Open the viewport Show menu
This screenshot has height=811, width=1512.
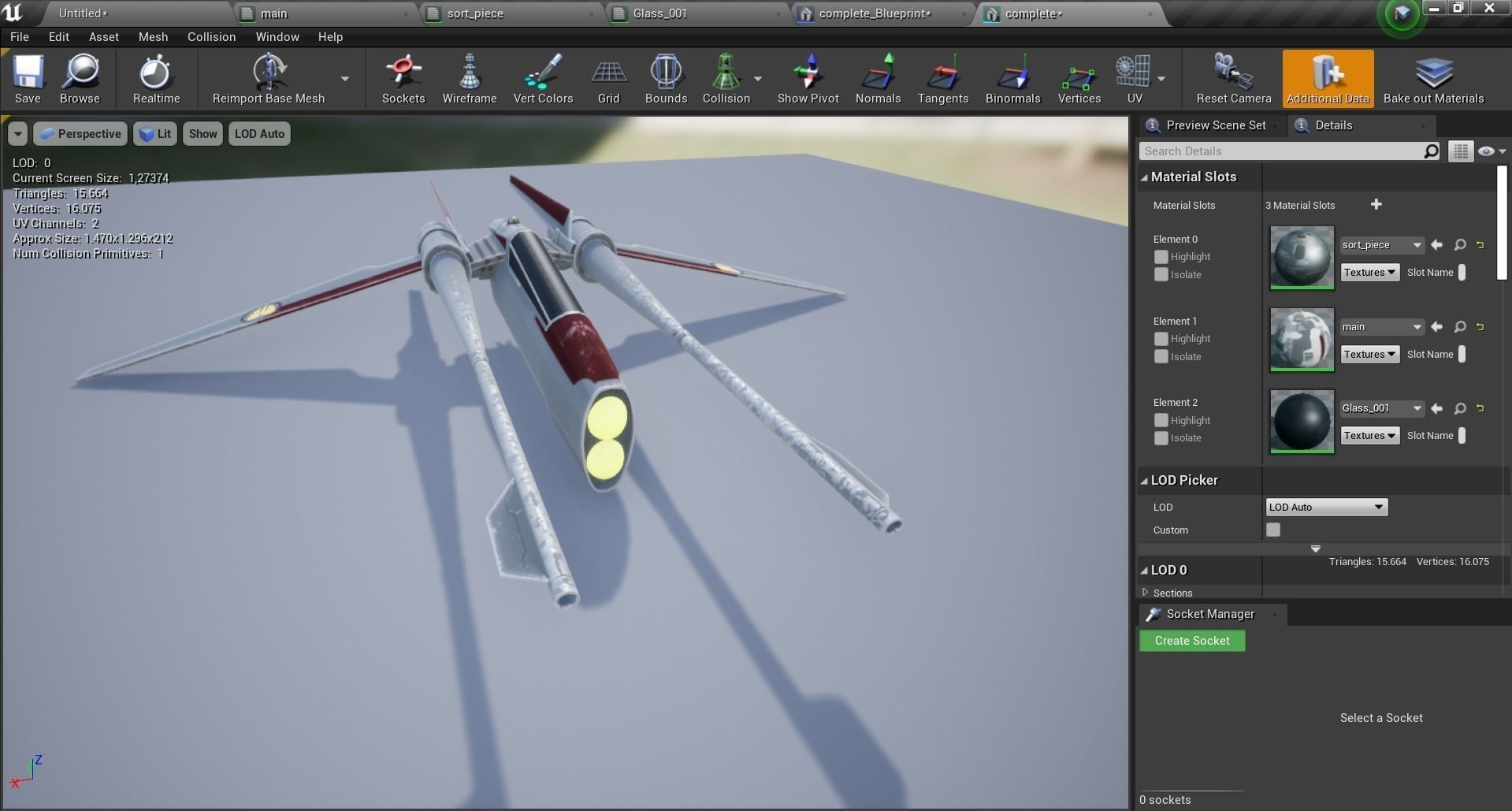(202, 134)
